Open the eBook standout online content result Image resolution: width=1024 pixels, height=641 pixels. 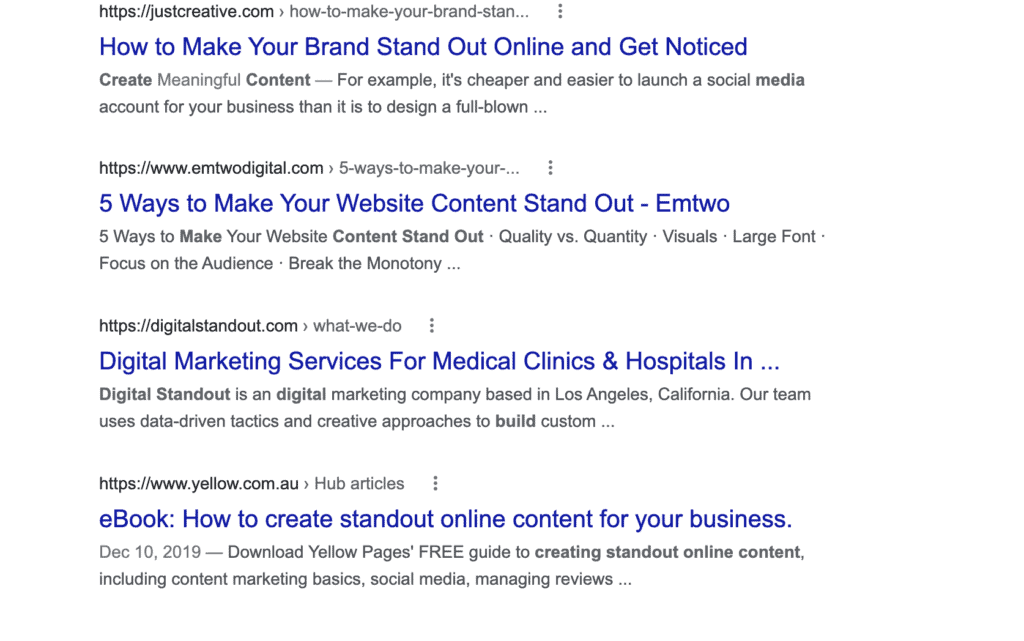pyautogui.click(x=444, y=519)
